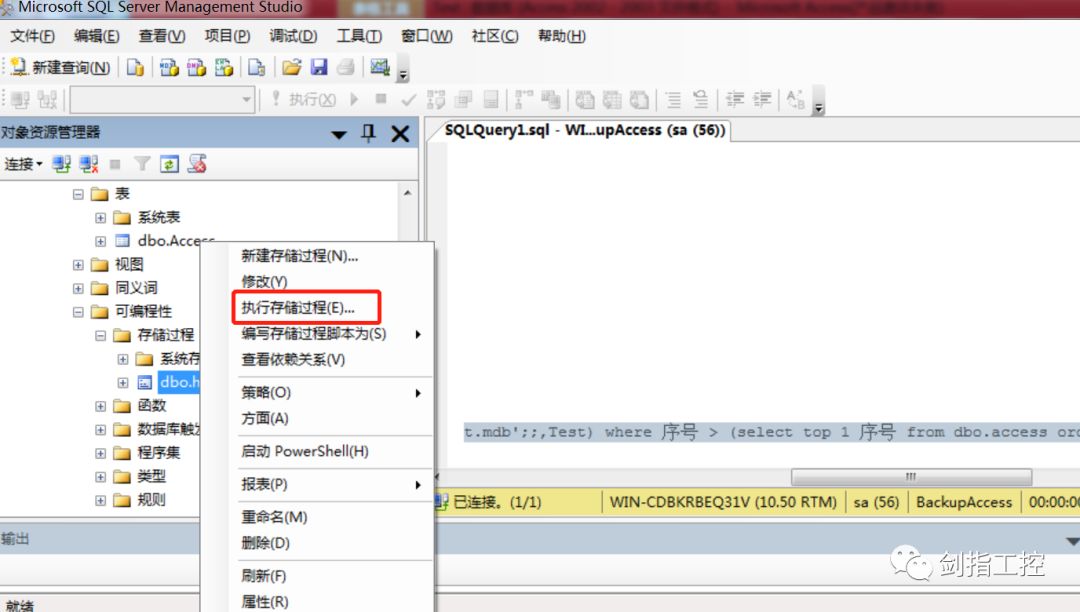Choose 查看依赖关系(V) in context menu
Screen dimensions: 1080x612
(331, 359)
